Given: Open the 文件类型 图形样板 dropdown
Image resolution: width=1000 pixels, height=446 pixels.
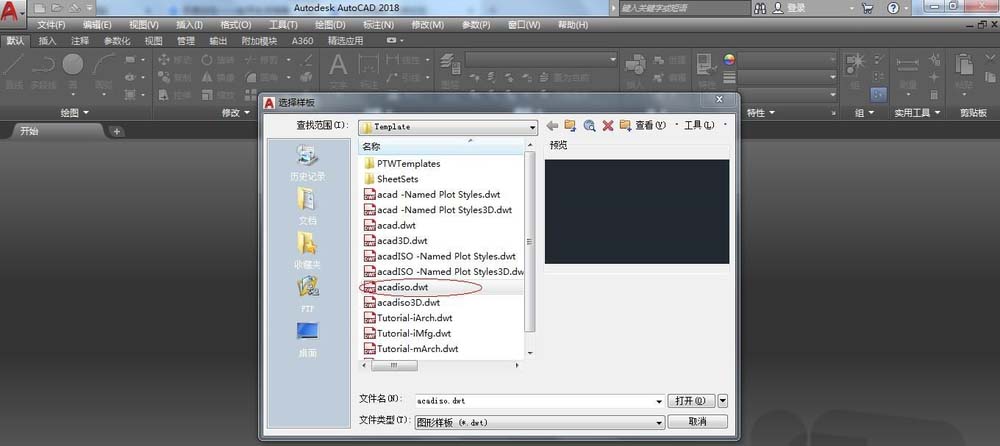Looking at the screenshot, I should (x=540, y=422).
